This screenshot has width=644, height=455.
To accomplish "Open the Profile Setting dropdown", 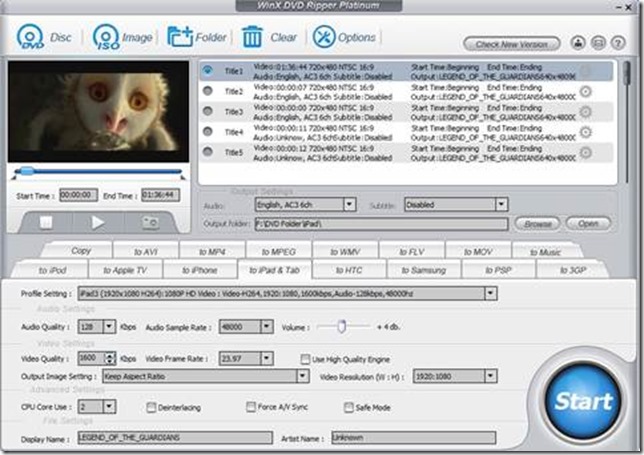I will [490, 293].
